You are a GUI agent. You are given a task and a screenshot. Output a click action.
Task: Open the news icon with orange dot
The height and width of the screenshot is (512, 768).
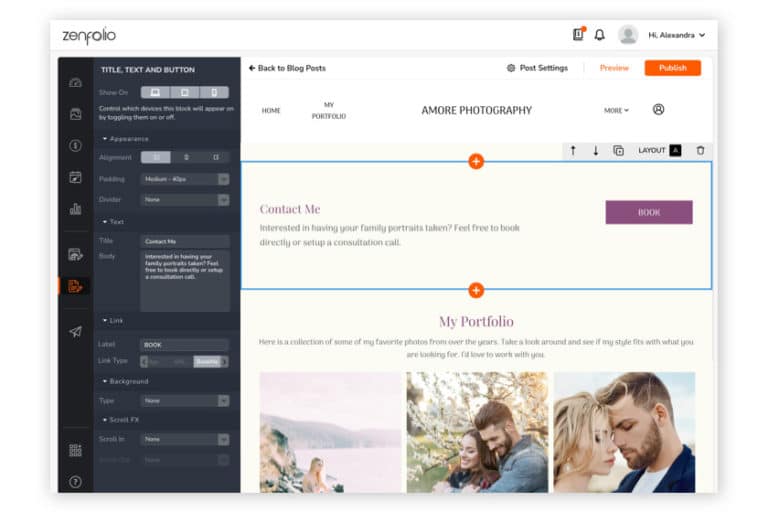(x=578, y=34)
